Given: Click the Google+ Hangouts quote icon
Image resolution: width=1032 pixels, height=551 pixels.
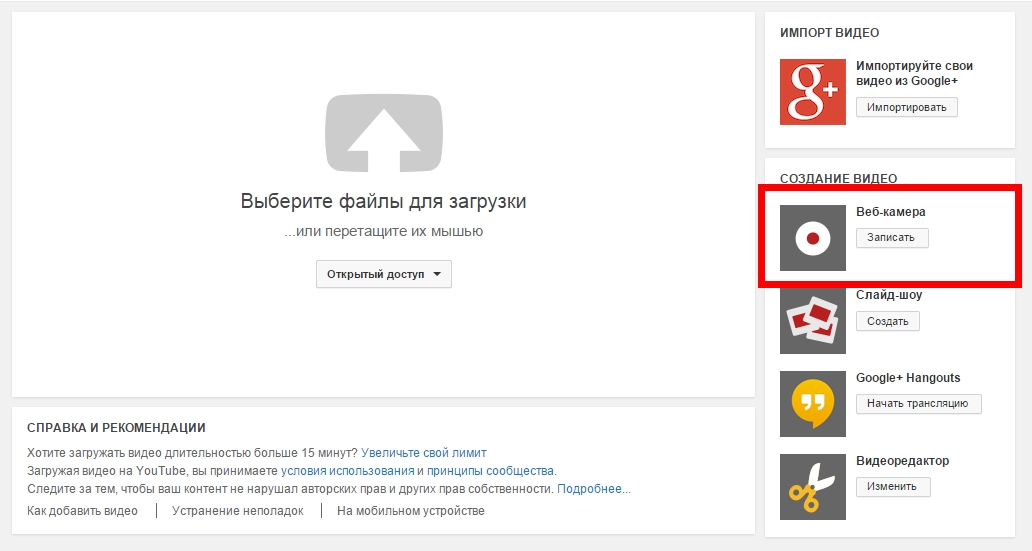Looking at the screenshot, I should [813, 404].
